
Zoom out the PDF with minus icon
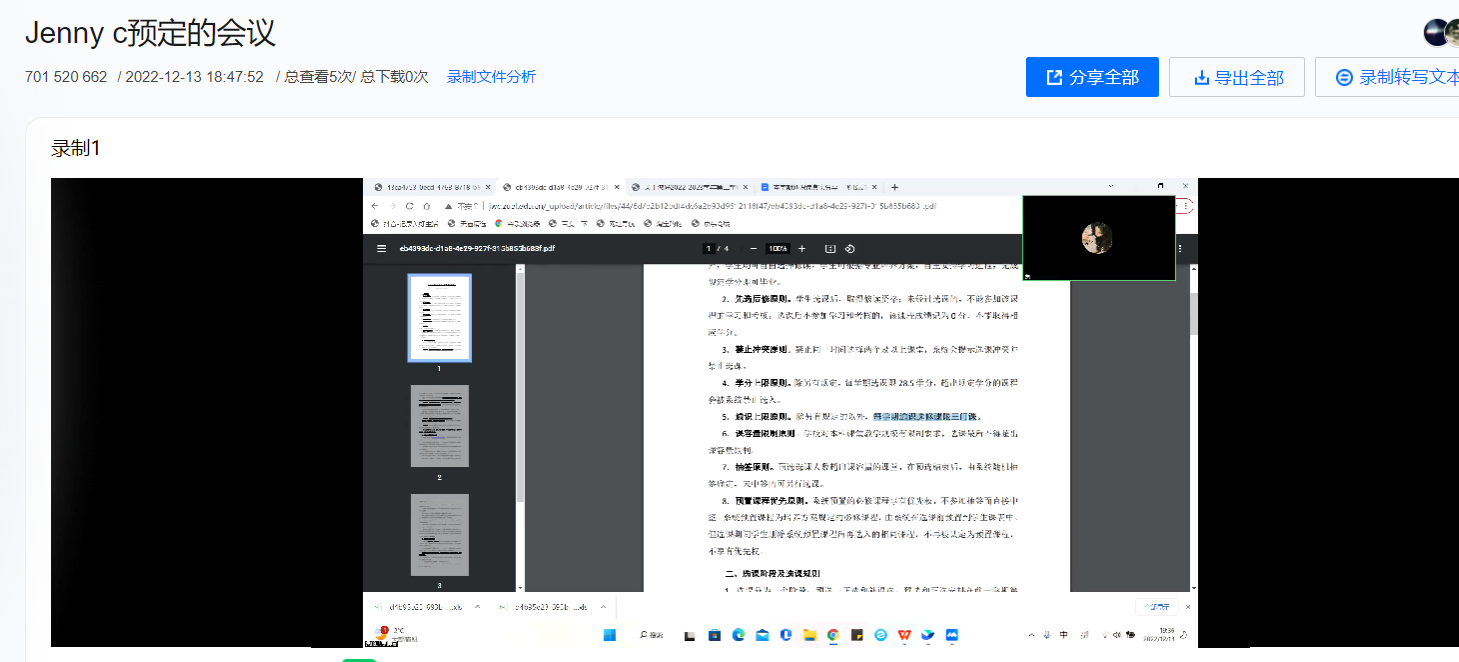coord(753,248)
